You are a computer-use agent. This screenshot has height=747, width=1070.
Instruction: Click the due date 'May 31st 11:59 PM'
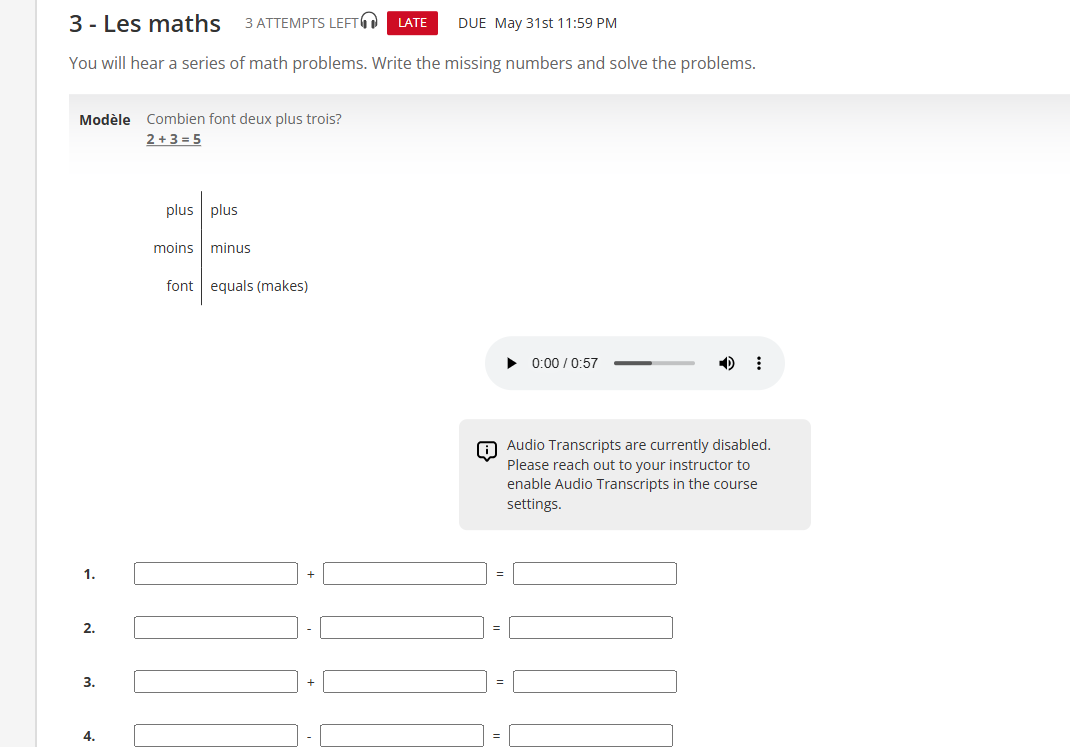[x=555, y=23]
